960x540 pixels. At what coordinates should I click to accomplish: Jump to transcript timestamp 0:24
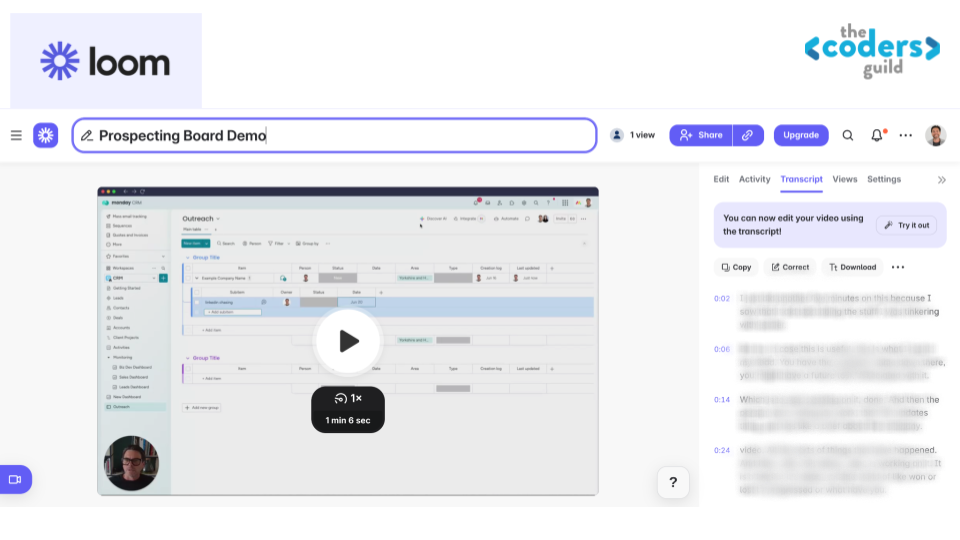[x=722, y=451]
